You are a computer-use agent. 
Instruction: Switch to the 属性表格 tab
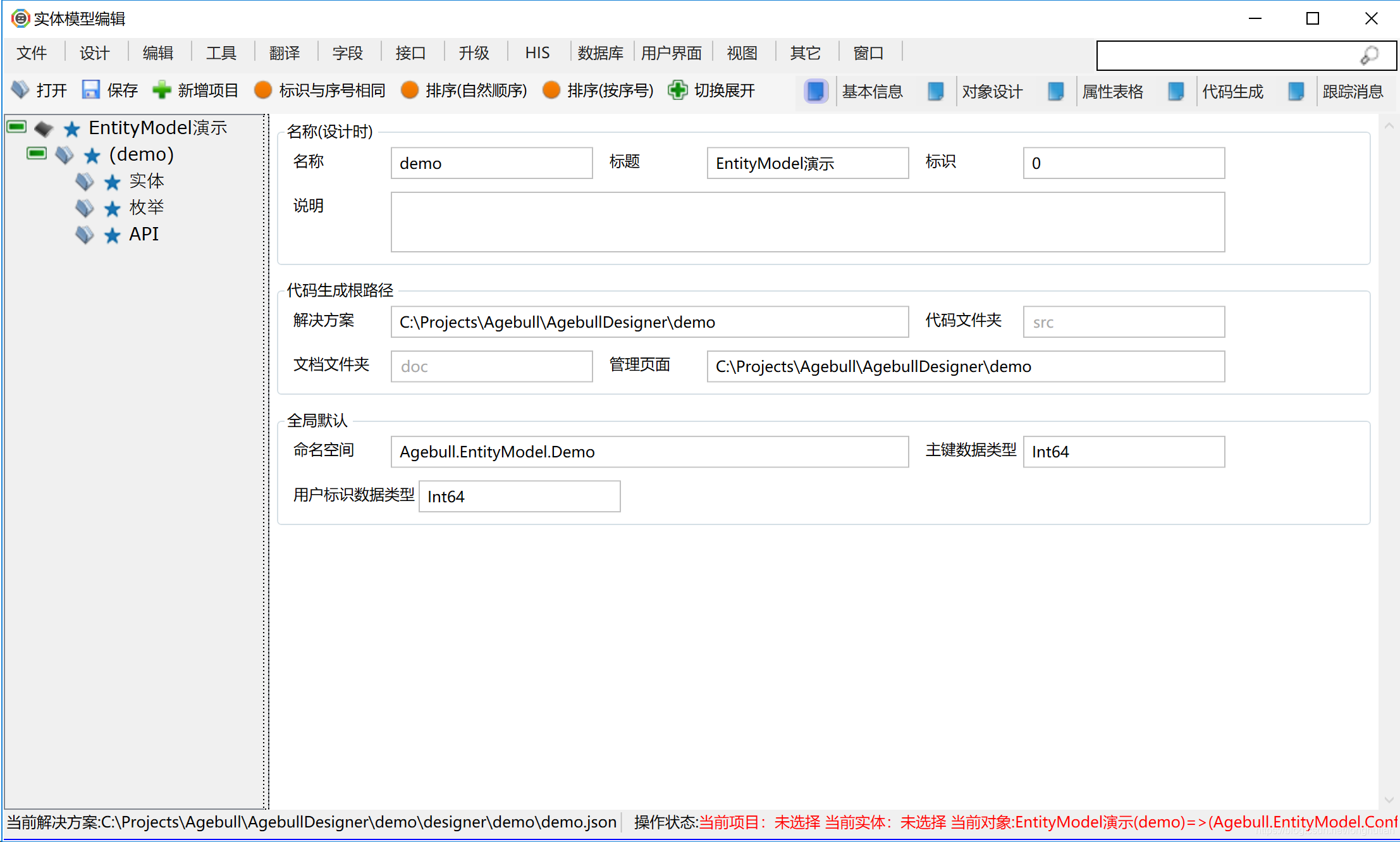pyautogui.click(x=1113, y=92)
